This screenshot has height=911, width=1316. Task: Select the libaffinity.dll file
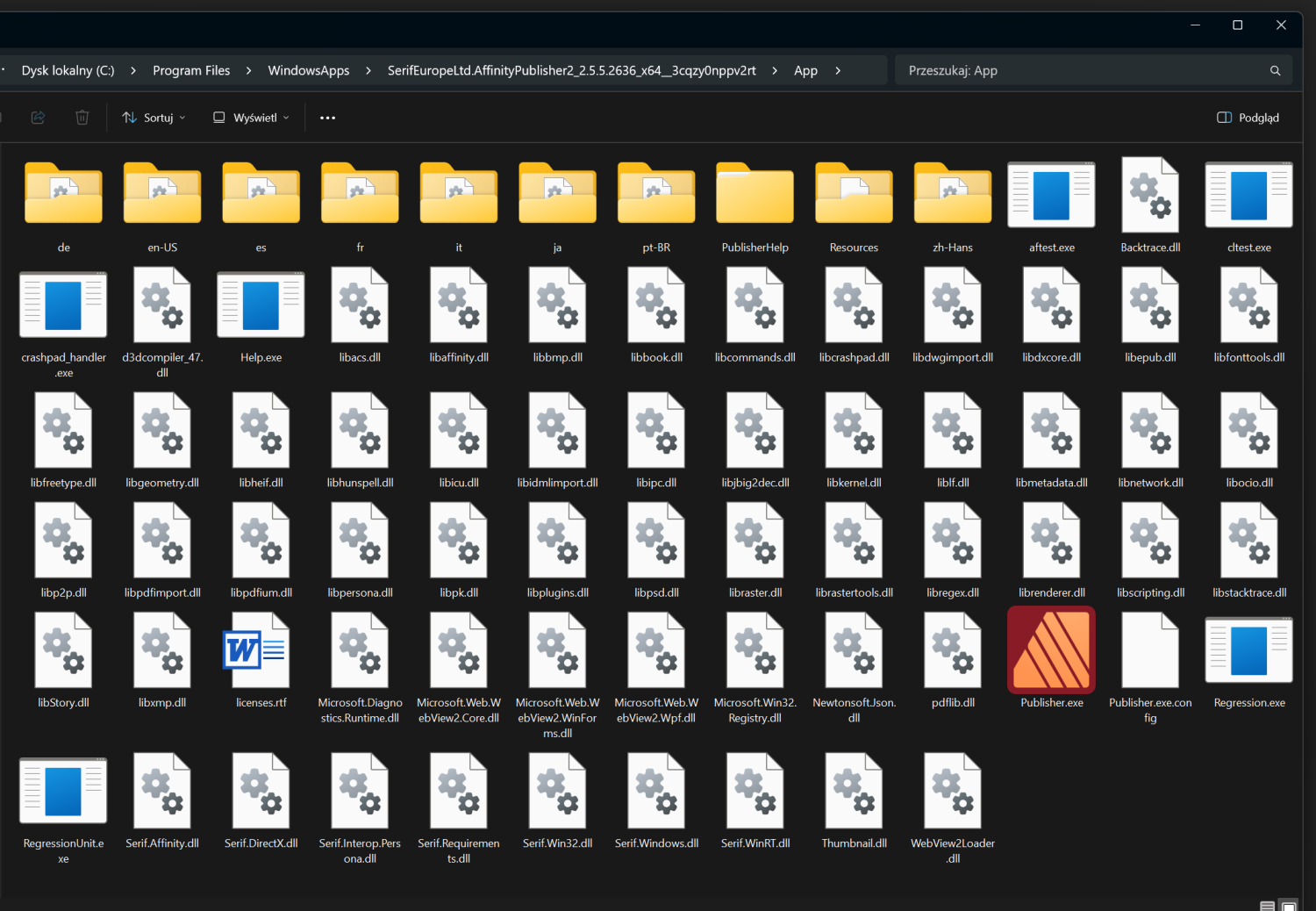[459, 305]
